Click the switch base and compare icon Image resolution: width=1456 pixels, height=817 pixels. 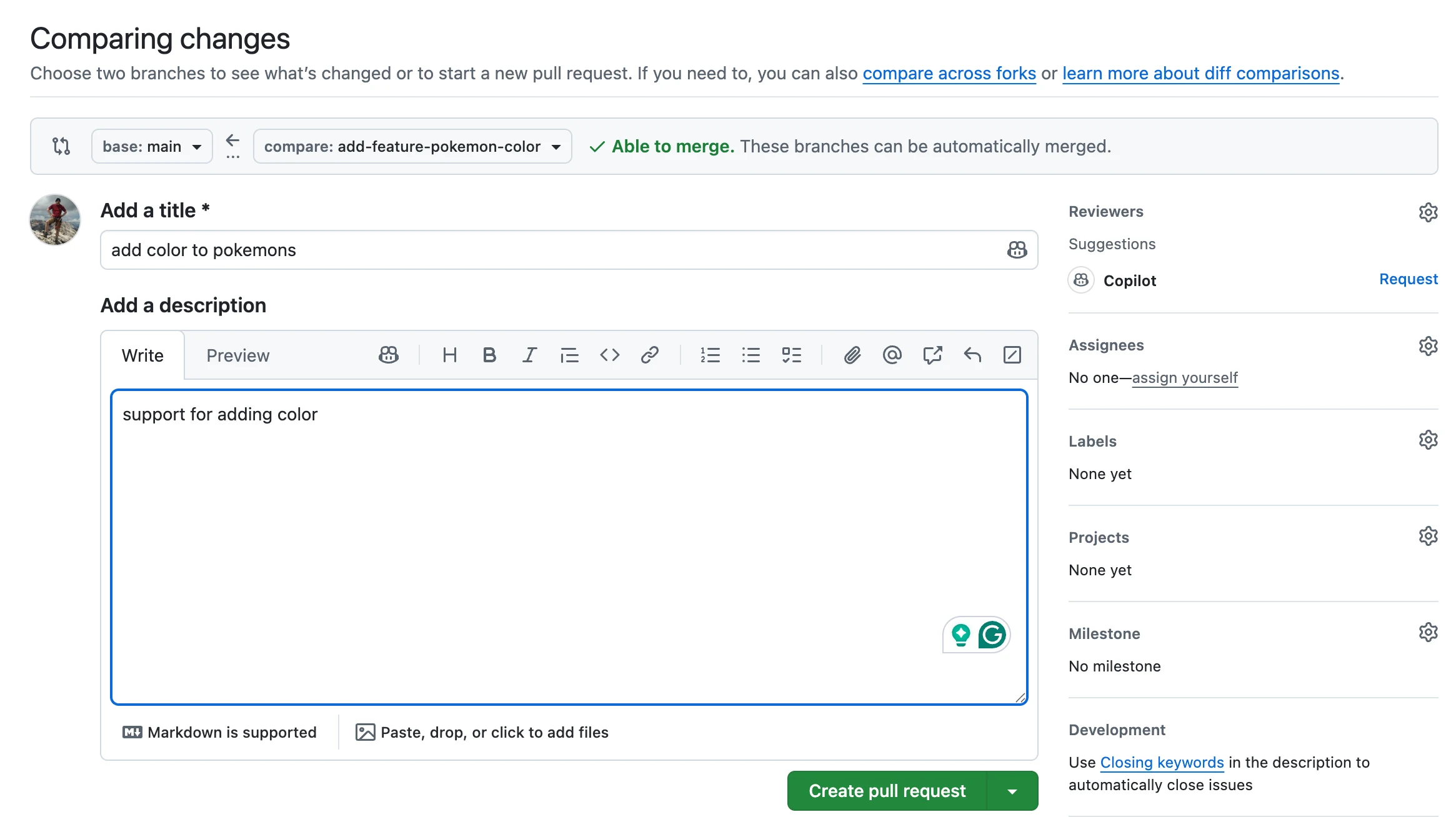[x=61, y=146]
